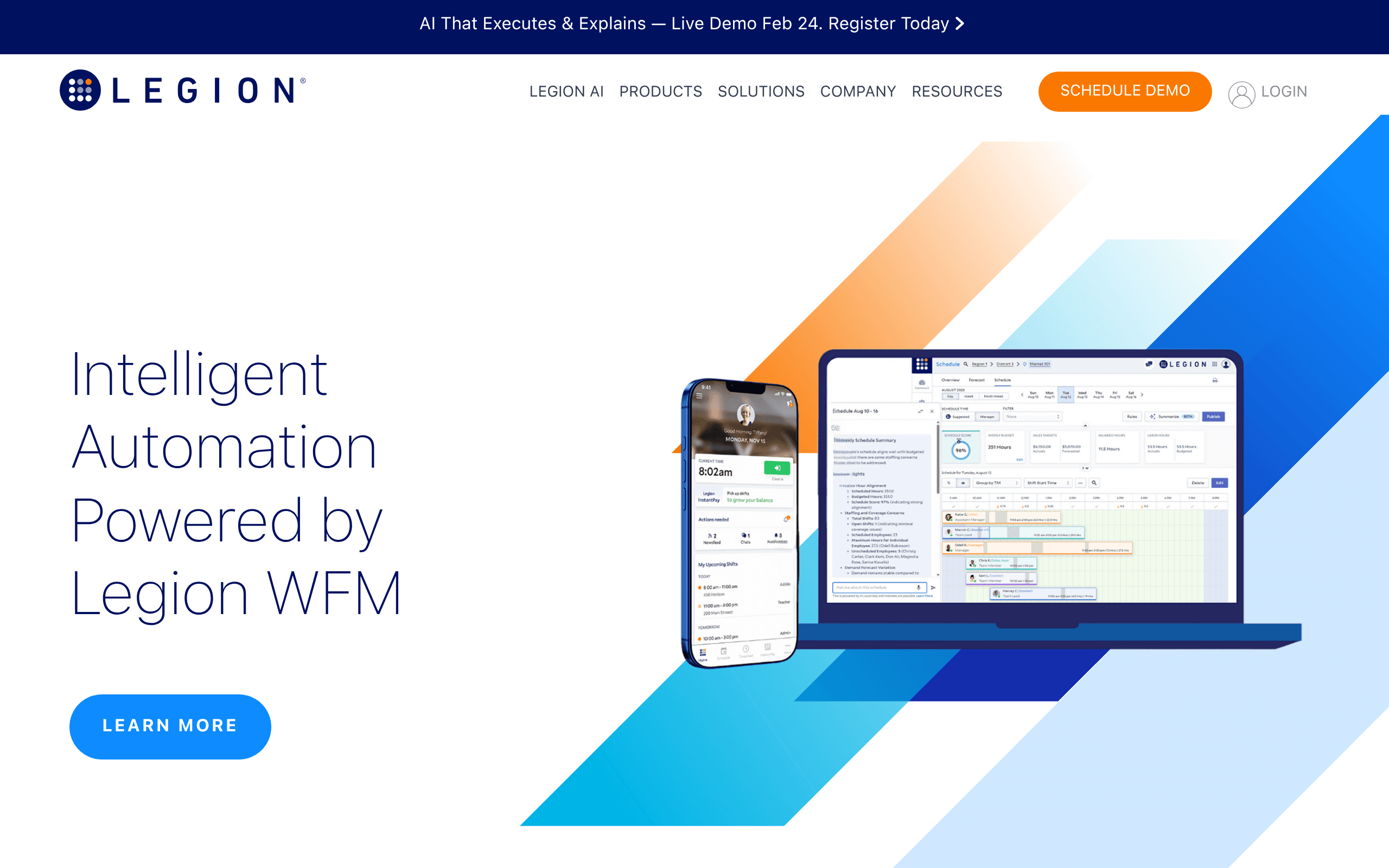Screen dimensions: 1389x868
Task: Click the Login link
Action: 1283,91
